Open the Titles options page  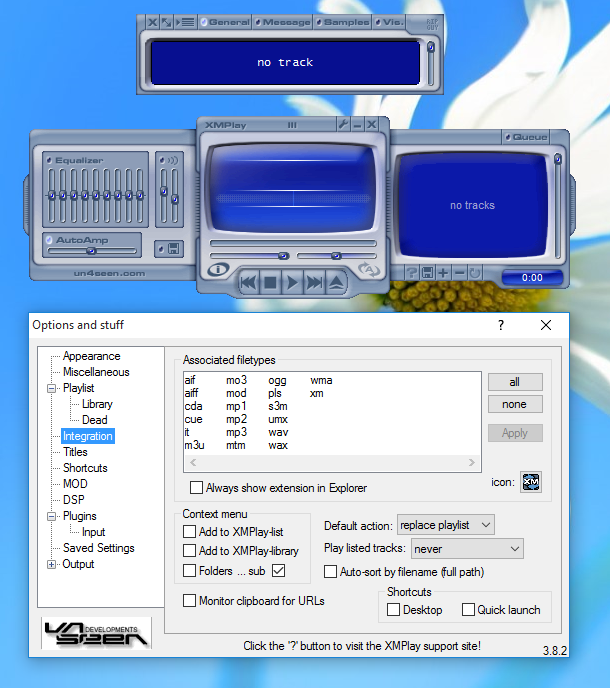pos(75,452)
